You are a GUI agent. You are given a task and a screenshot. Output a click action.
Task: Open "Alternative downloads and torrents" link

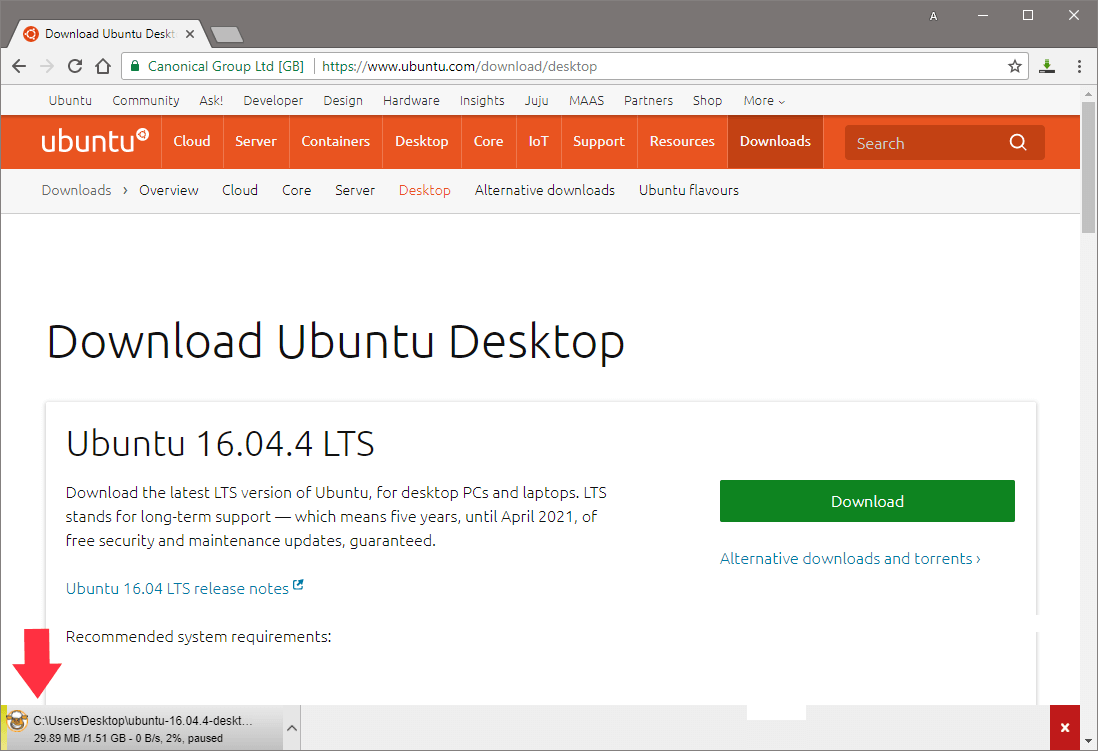tap(849, 558)
